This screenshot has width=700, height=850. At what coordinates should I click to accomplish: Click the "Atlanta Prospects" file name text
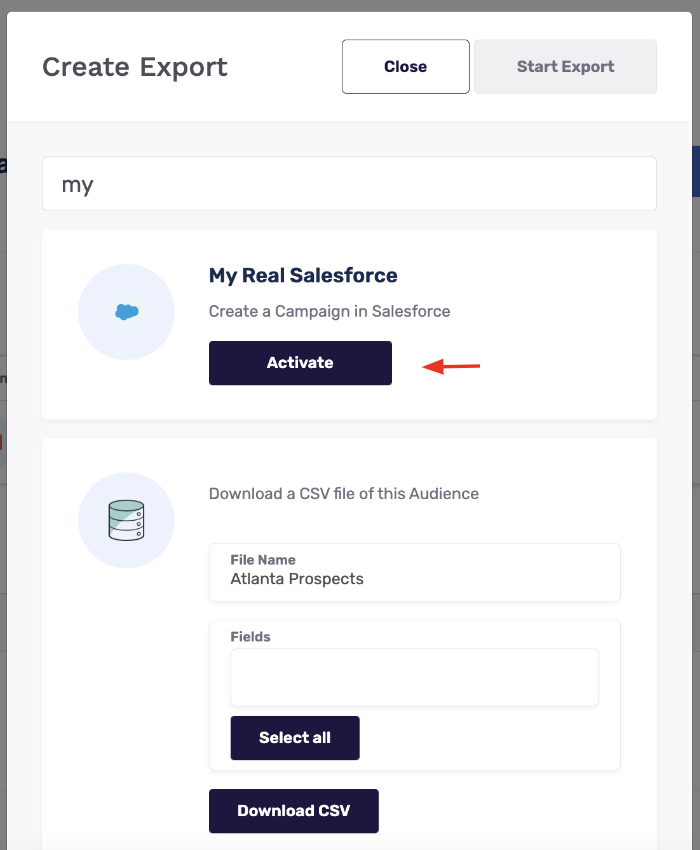pos(297,578)
